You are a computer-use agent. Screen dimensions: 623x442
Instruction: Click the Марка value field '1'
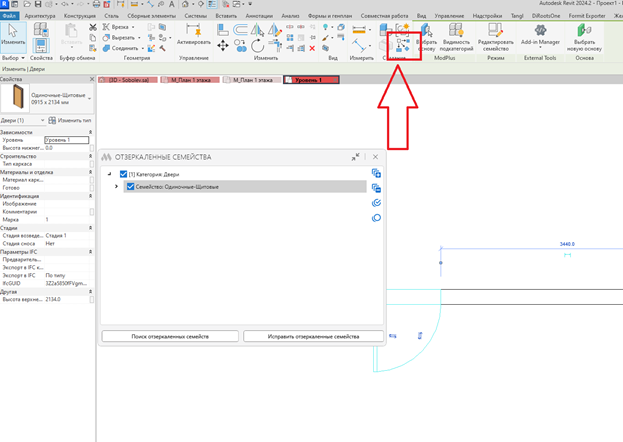click(x=67, y=219)
